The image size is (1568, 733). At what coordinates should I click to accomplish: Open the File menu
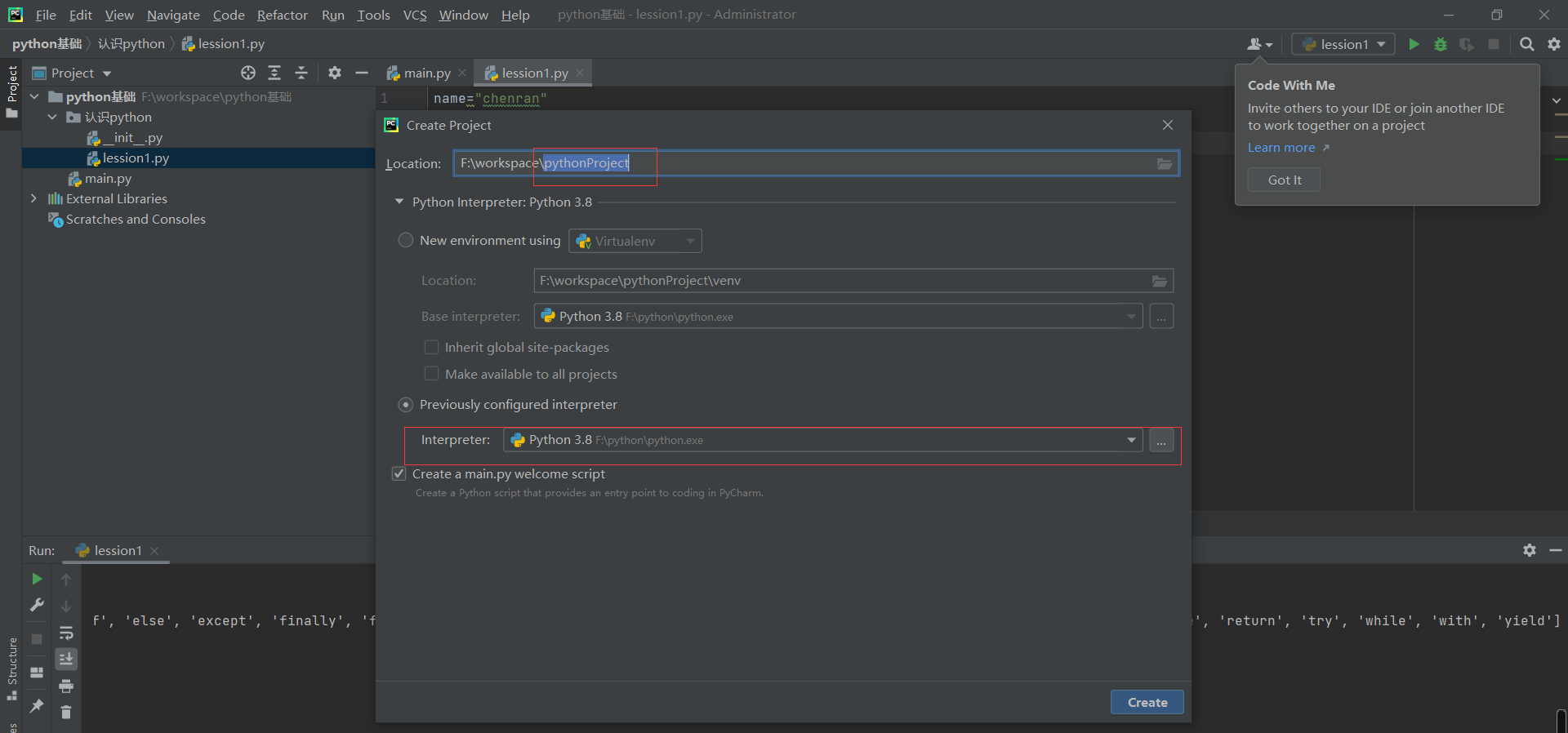(x=46, y=15)
